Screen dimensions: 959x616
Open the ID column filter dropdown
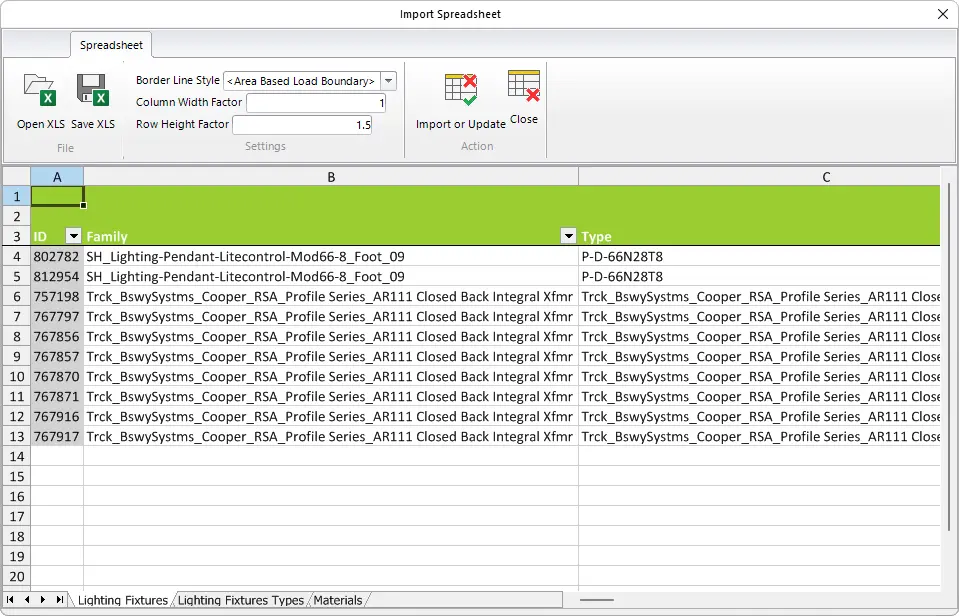pos(72,236)
